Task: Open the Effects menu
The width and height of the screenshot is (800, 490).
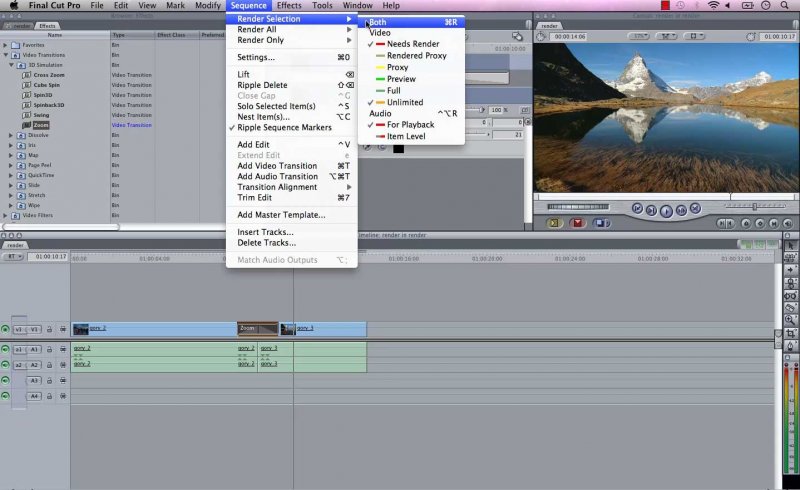Action: pos(289,6)
